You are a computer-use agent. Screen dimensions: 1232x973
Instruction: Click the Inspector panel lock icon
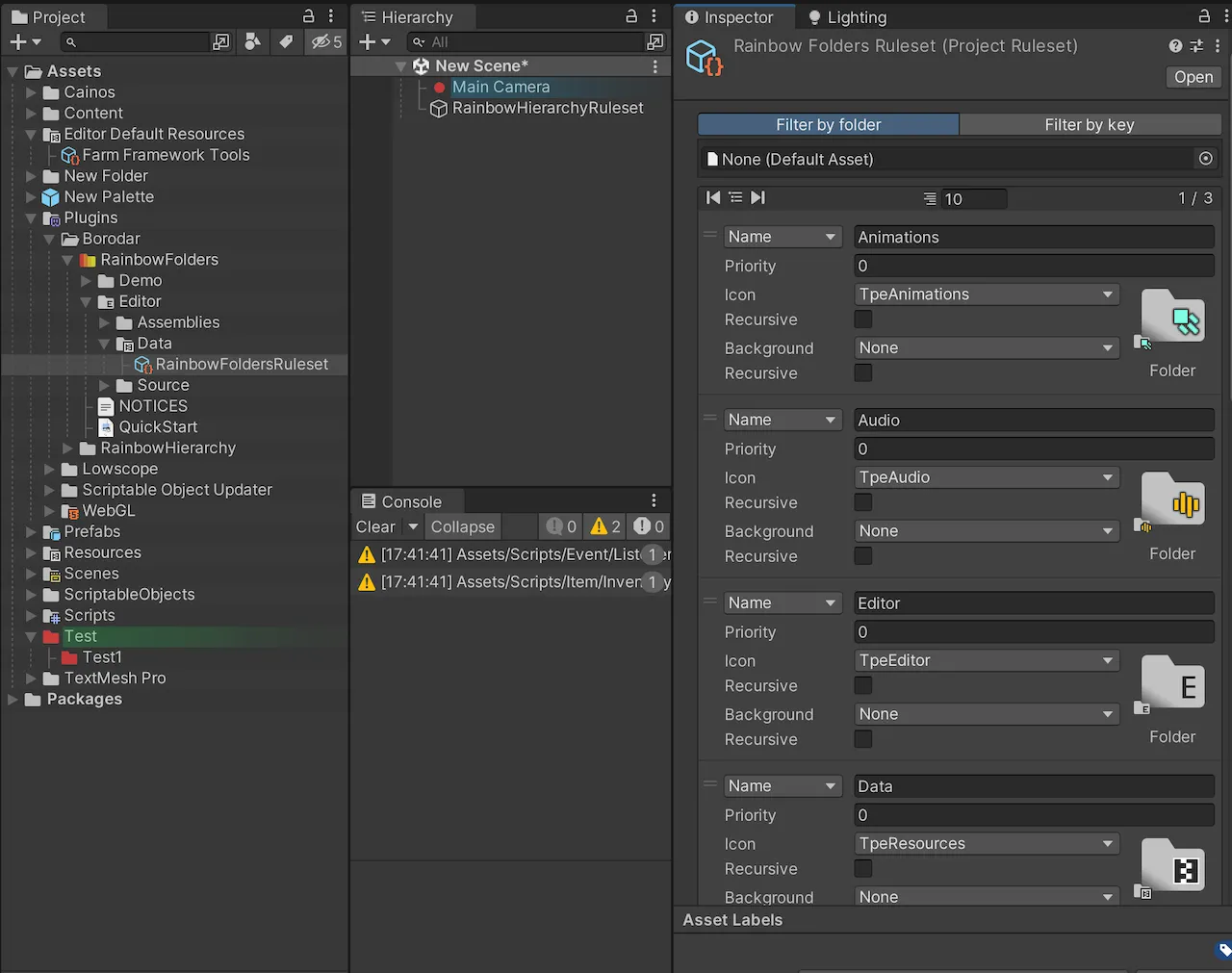[1204, 16]
